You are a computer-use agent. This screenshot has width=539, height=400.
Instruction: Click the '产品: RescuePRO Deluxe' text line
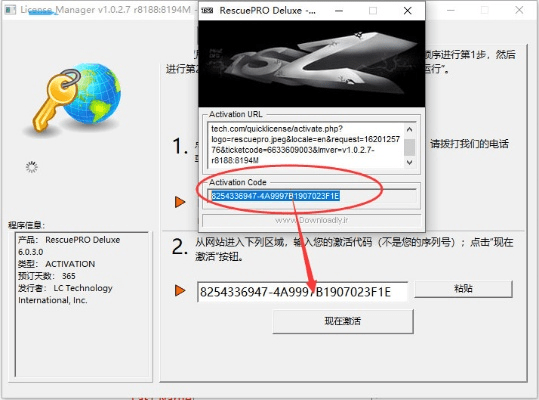[x=69, y=240]
